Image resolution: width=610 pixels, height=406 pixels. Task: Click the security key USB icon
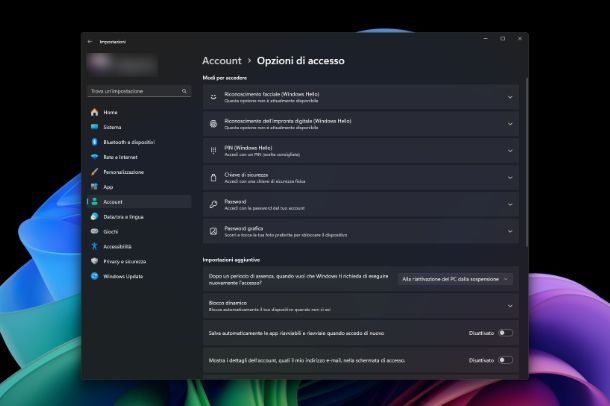pos(213,177)
